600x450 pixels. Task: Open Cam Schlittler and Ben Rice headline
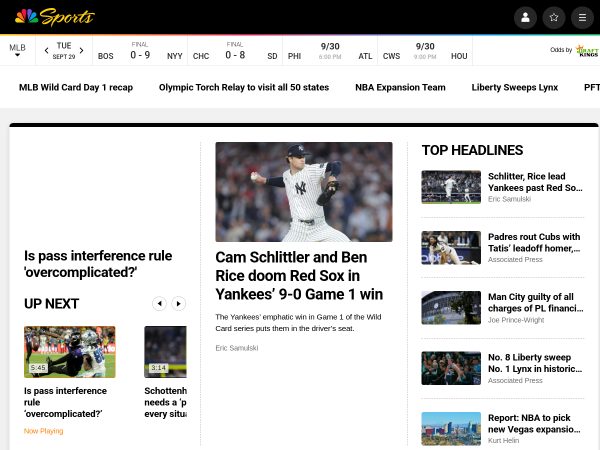[x=299, y=276]
